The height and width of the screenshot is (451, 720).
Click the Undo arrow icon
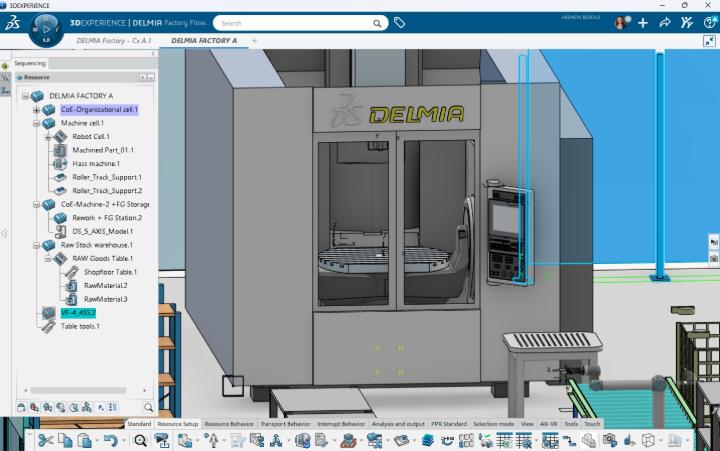110,440
